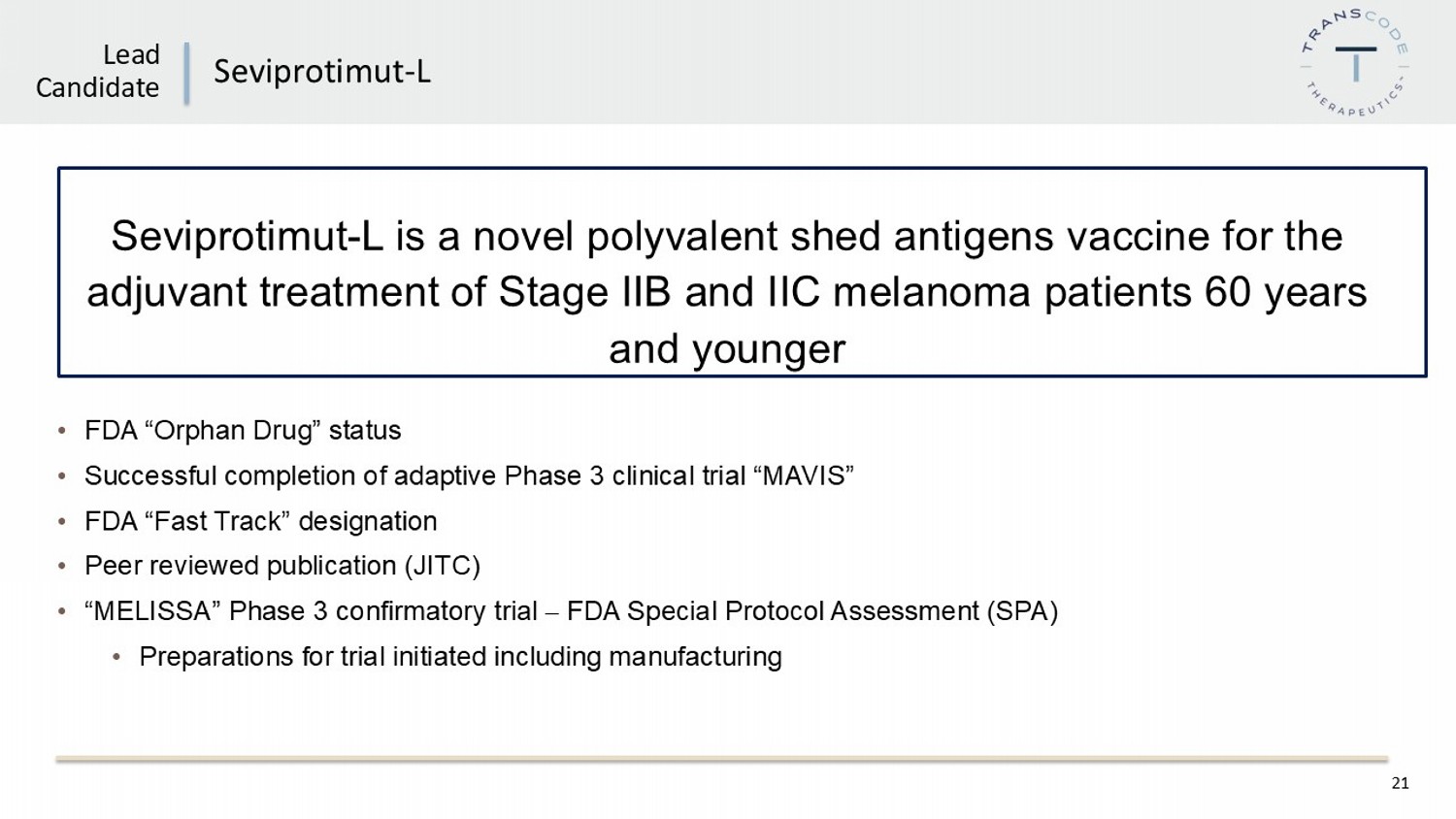This screenshot has width=1456, height=819.
Task: Select the FDA "Fast Track" designation bullet
Action: point(260,521)
